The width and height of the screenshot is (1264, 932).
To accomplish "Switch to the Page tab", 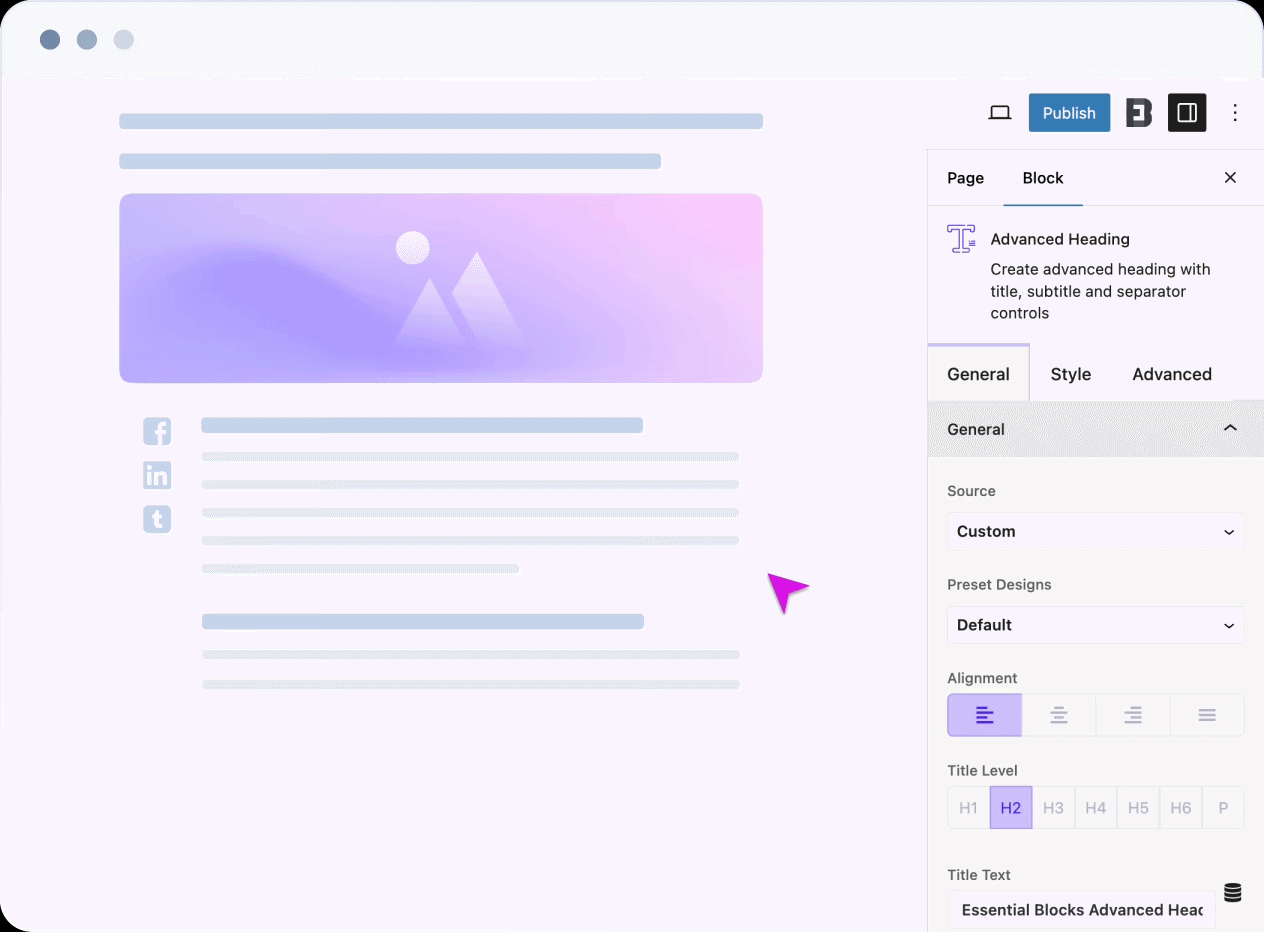I will (x=966, y=178).
